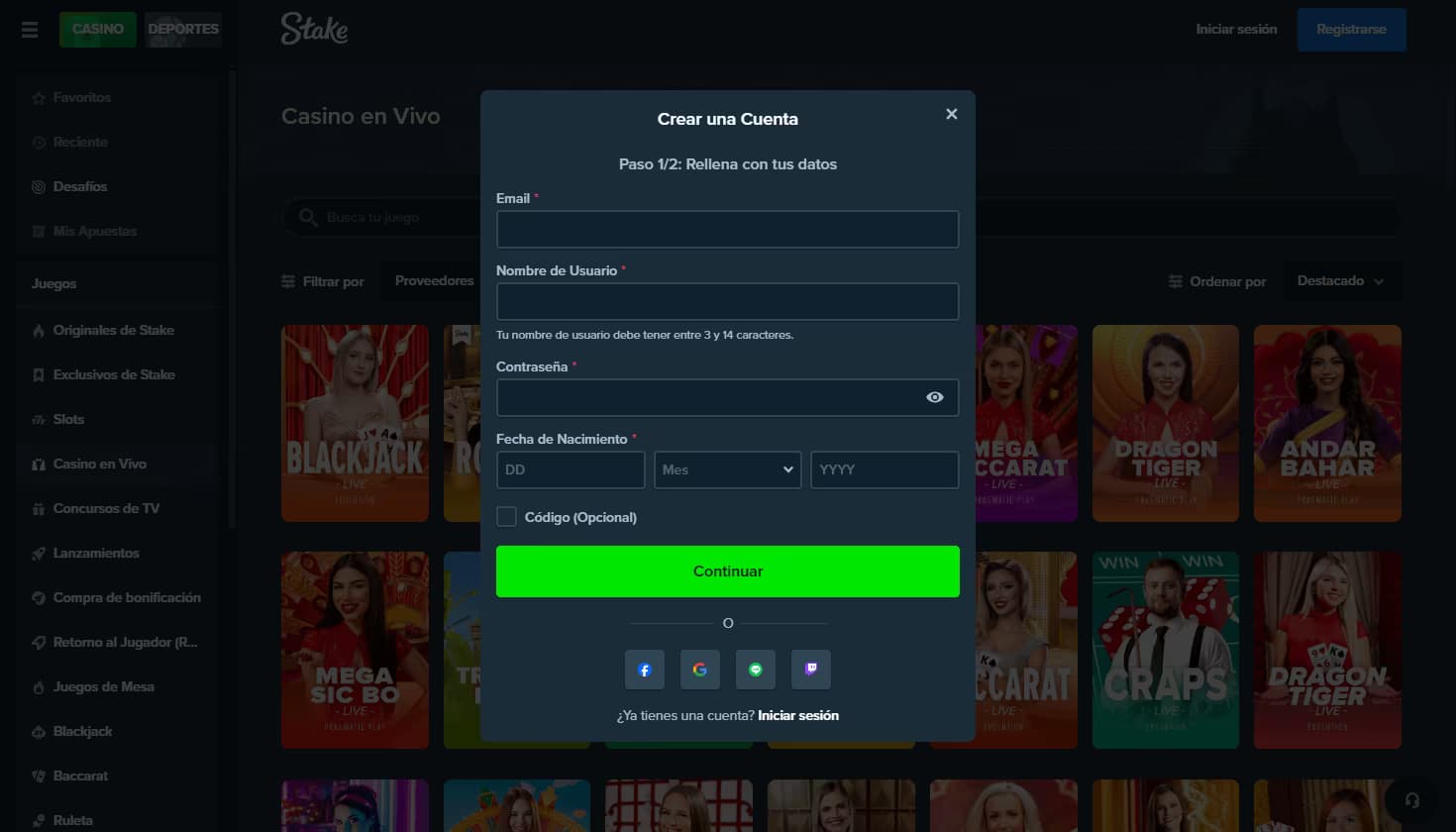
Task: Sign up with the Google icon
Action: point(699,671)
